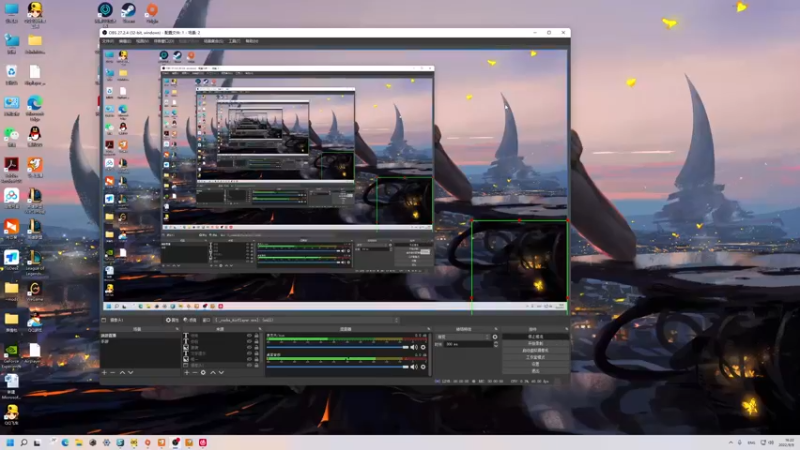Image resolution: width=800 pixels, height=450 pixels.
Task: Open WeGame desktop shortcut
Action: [x=35, y=292]
